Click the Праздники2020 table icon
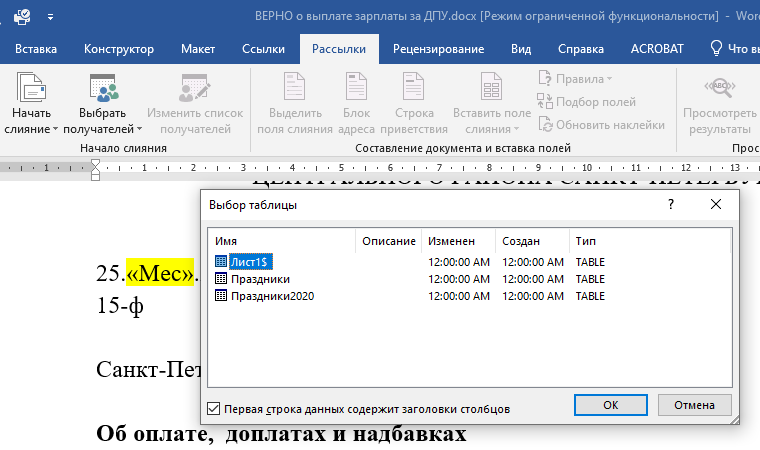 221,295
